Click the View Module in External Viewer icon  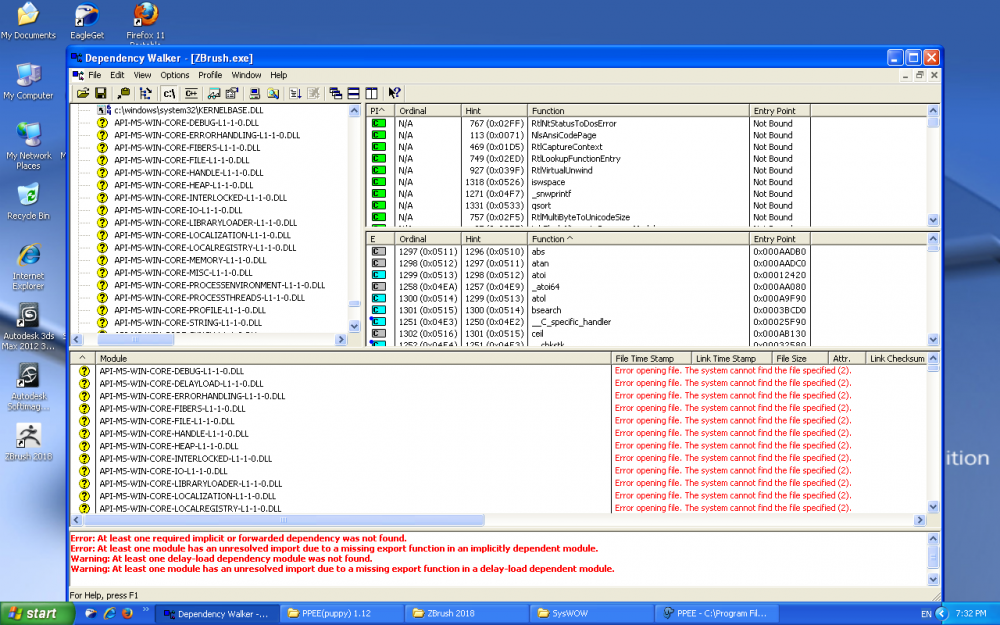click(x=215, y=93)
